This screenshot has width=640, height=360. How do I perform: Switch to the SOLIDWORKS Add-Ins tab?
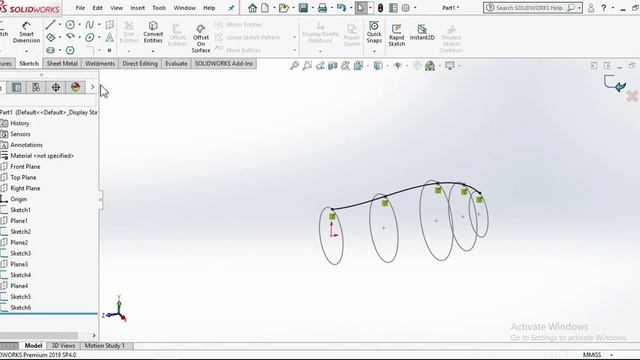coord(224,63)
